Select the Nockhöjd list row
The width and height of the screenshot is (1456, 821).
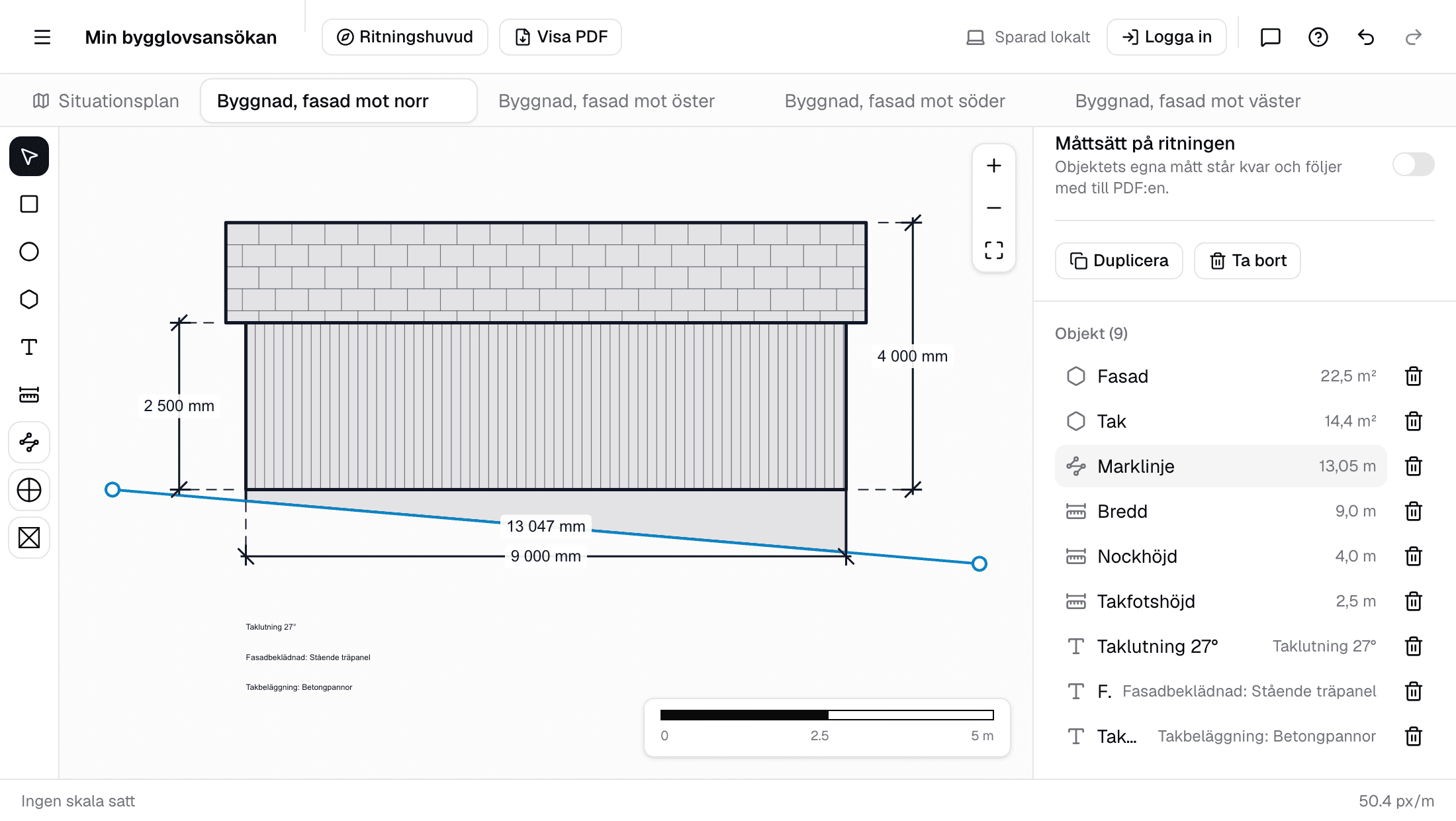(x=1221, y=556)
